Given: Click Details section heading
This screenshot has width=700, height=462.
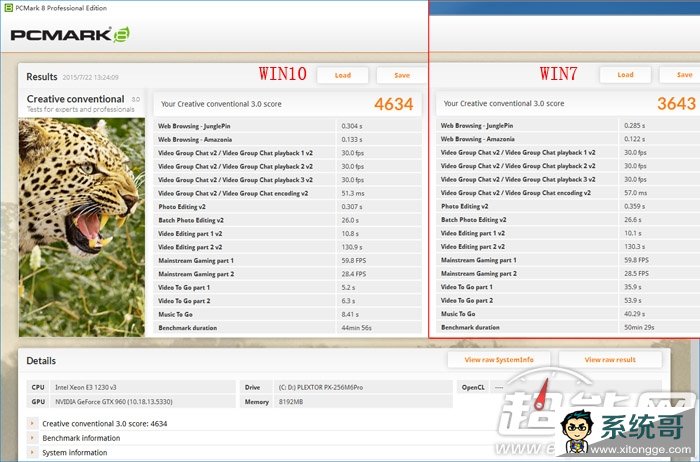Looking at the screenshot, I should [x=41, y=361].
